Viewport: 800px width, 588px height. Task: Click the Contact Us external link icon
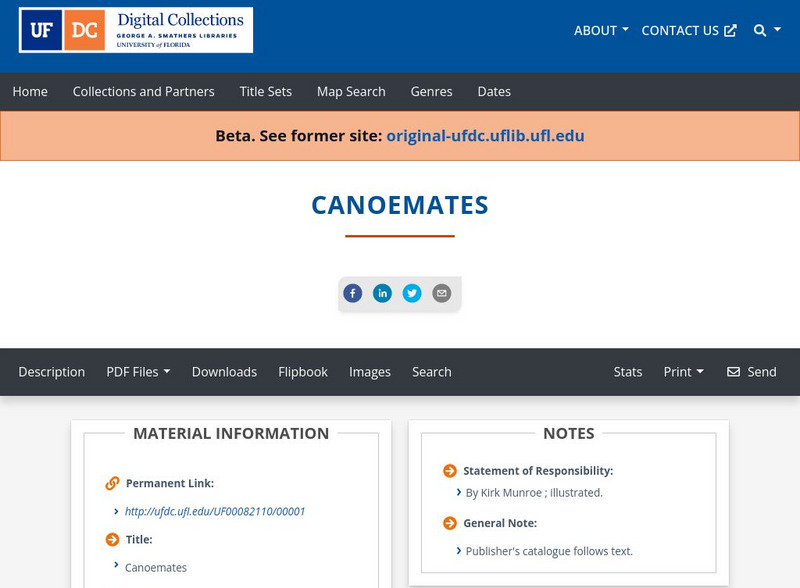731,31
